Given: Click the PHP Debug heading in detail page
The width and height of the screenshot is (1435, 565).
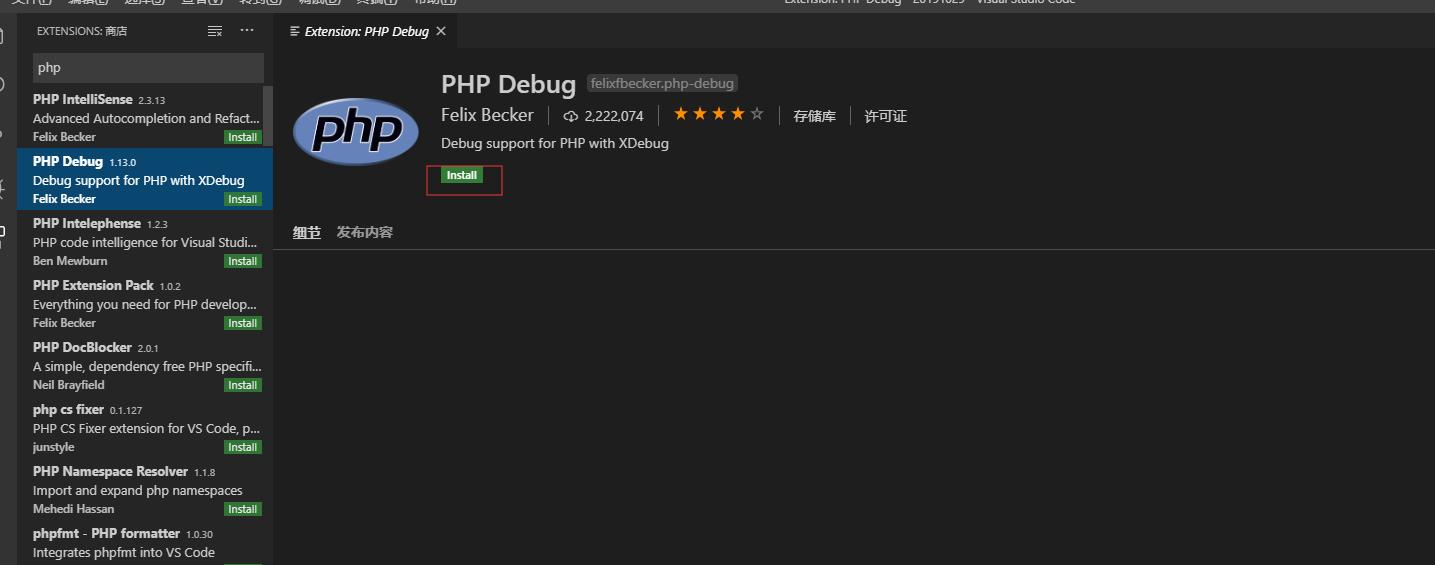Looking at the screenshot, I should click(x=508, y=84).
